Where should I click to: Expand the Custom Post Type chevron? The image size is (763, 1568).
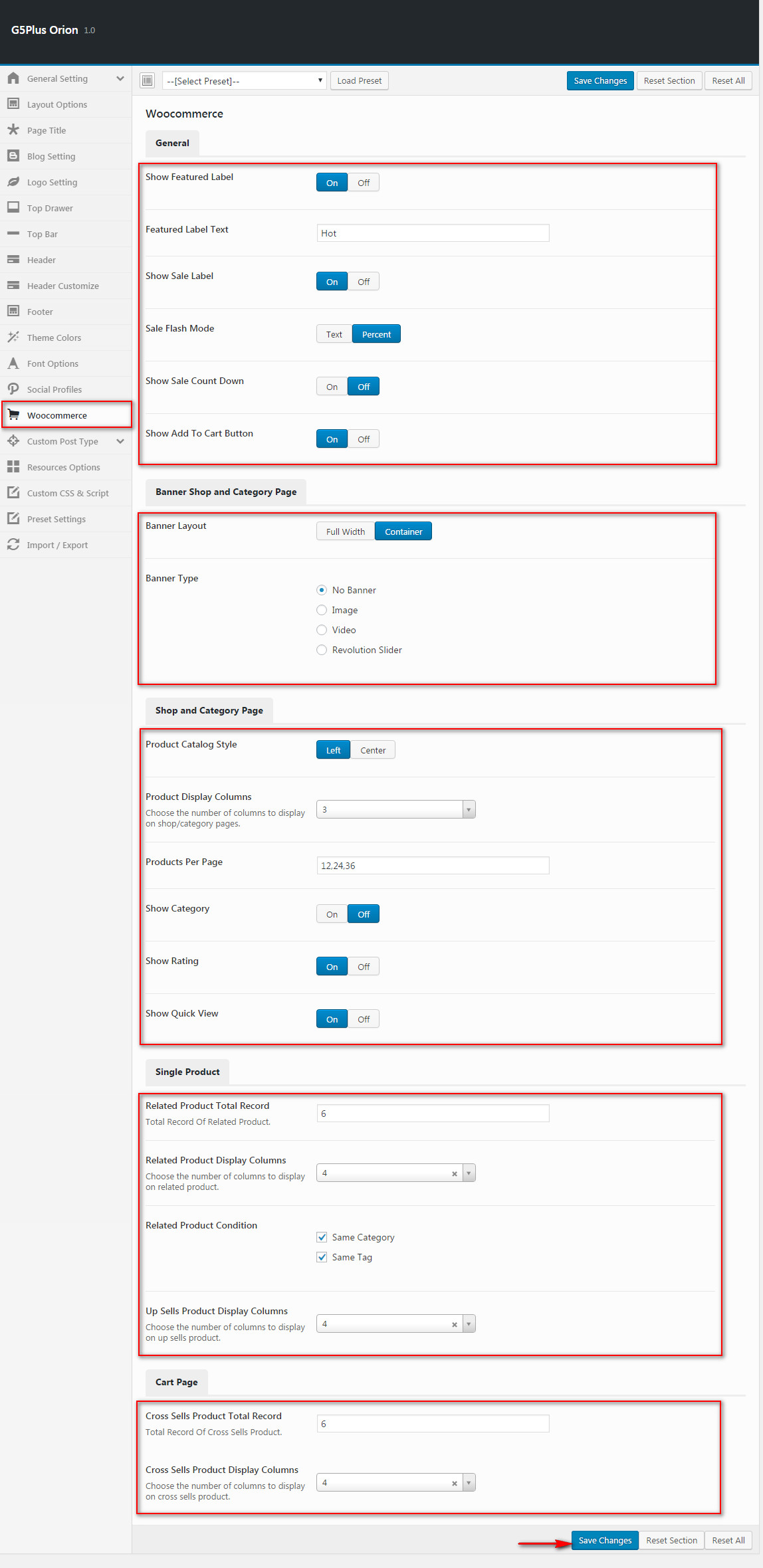click(120, 441)
